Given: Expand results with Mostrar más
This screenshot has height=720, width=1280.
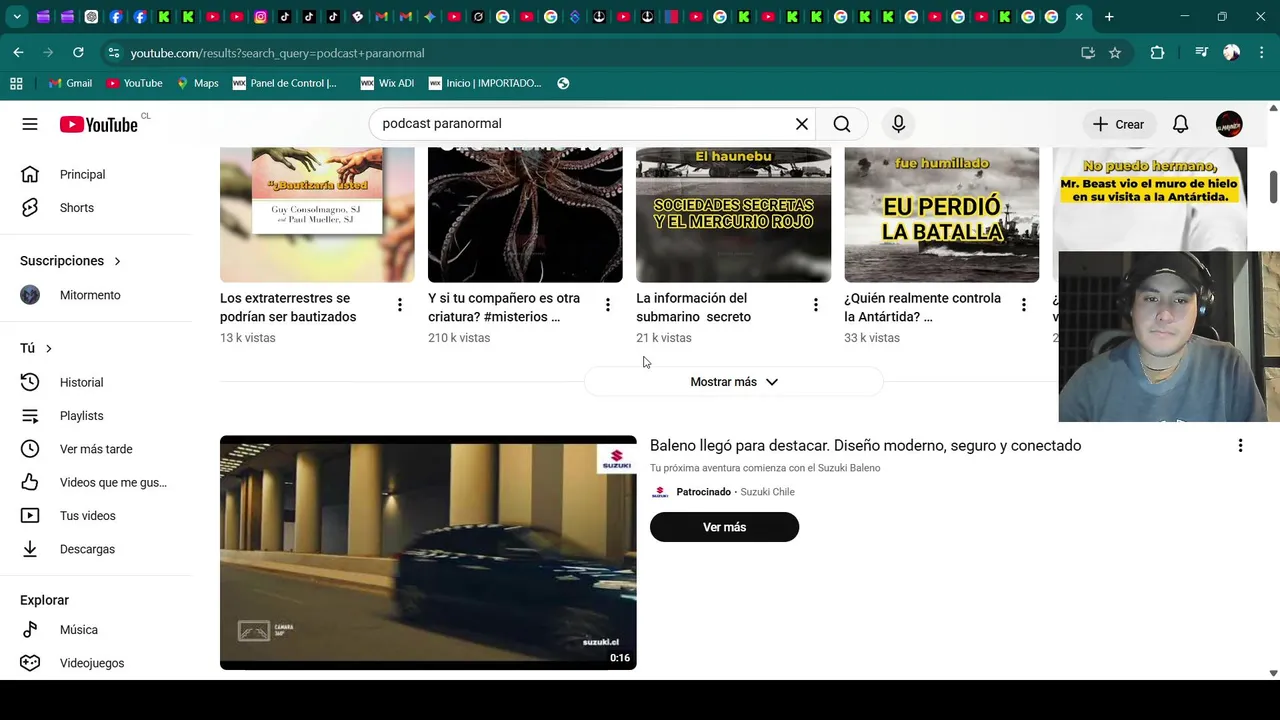Looking at the screenshot, I should pos(734,382).
